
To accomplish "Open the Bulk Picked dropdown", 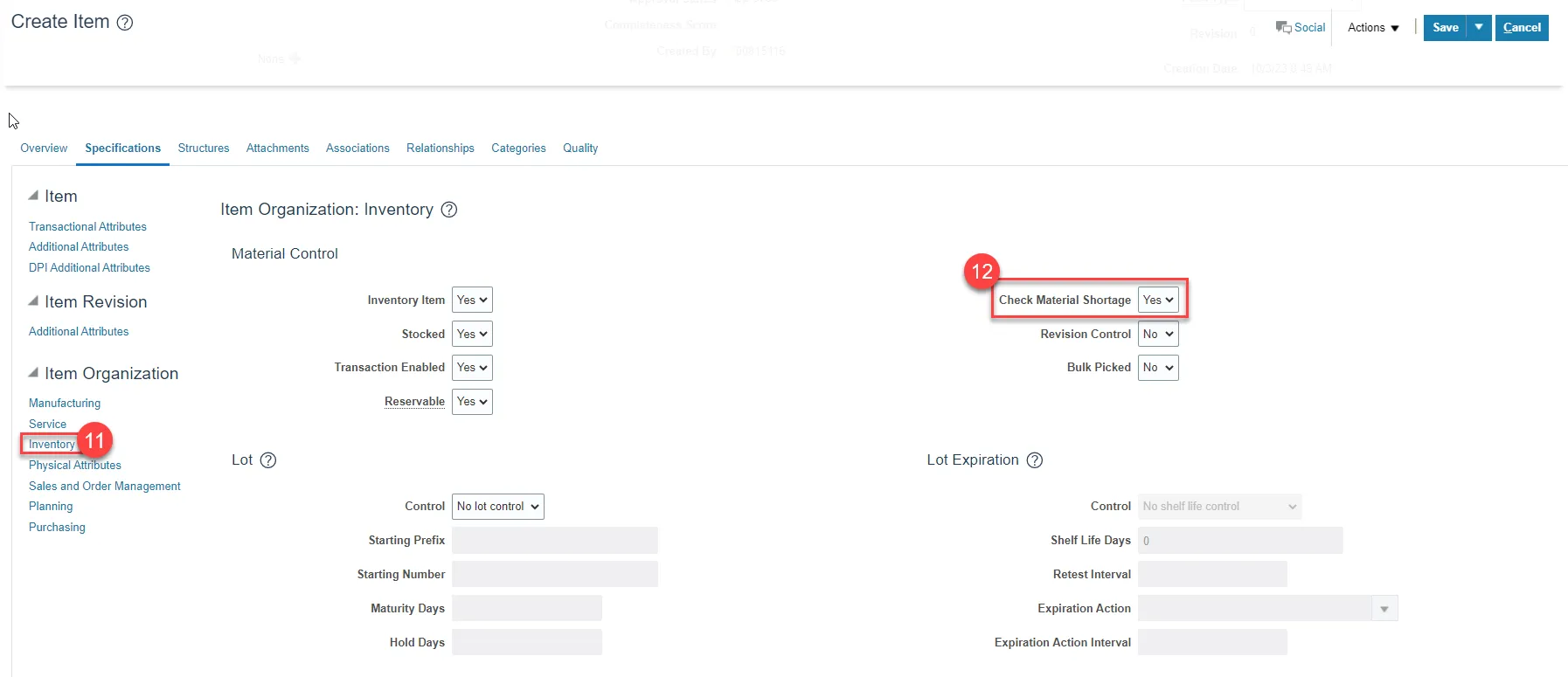I will click(x=1158, y=368).
